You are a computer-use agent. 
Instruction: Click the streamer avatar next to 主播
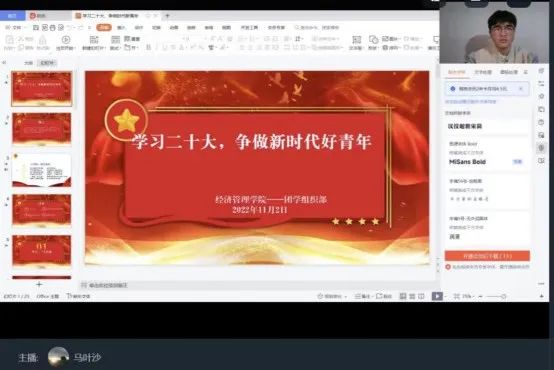pyautogui.click(x=58, y=357)
